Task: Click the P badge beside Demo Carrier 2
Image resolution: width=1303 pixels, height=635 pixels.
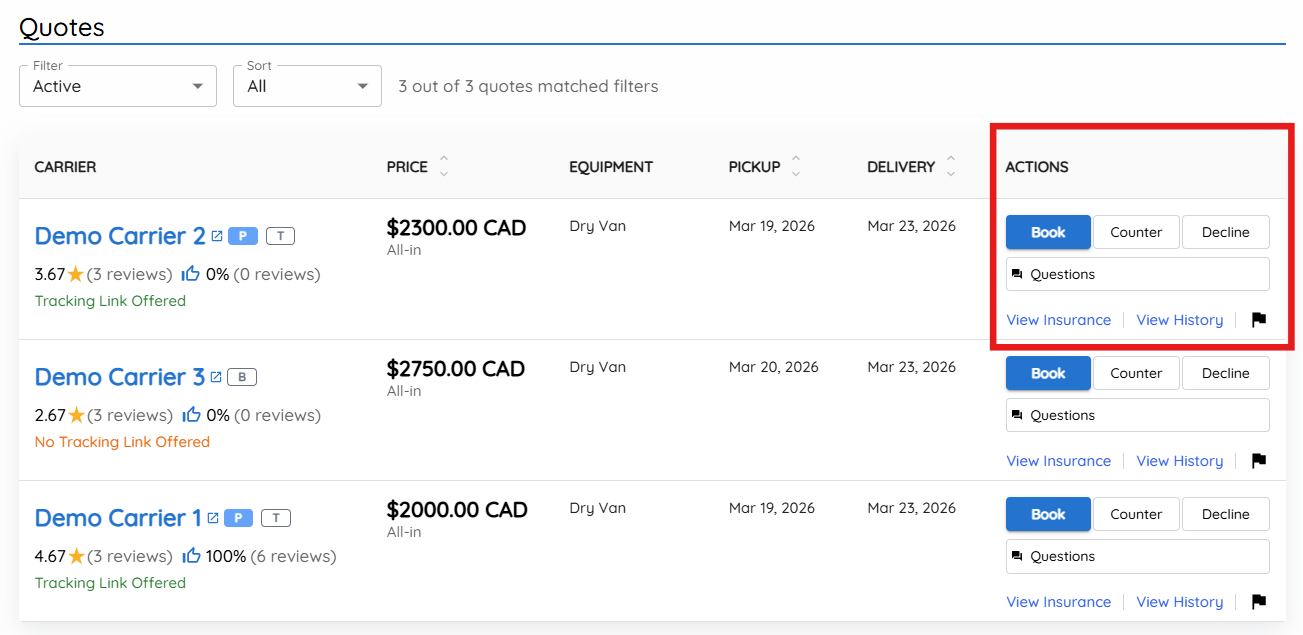Action: tap(243, 236)
